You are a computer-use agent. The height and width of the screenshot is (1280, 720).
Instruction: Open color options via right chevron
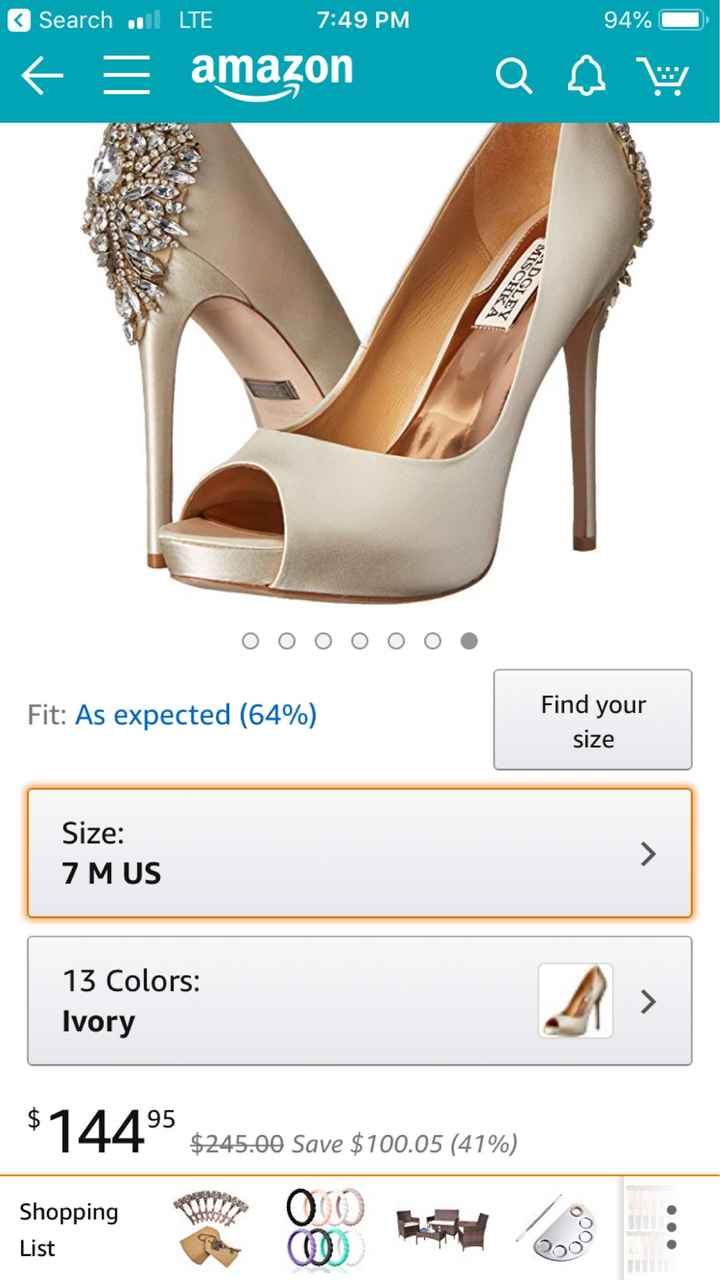[648, 1001]
